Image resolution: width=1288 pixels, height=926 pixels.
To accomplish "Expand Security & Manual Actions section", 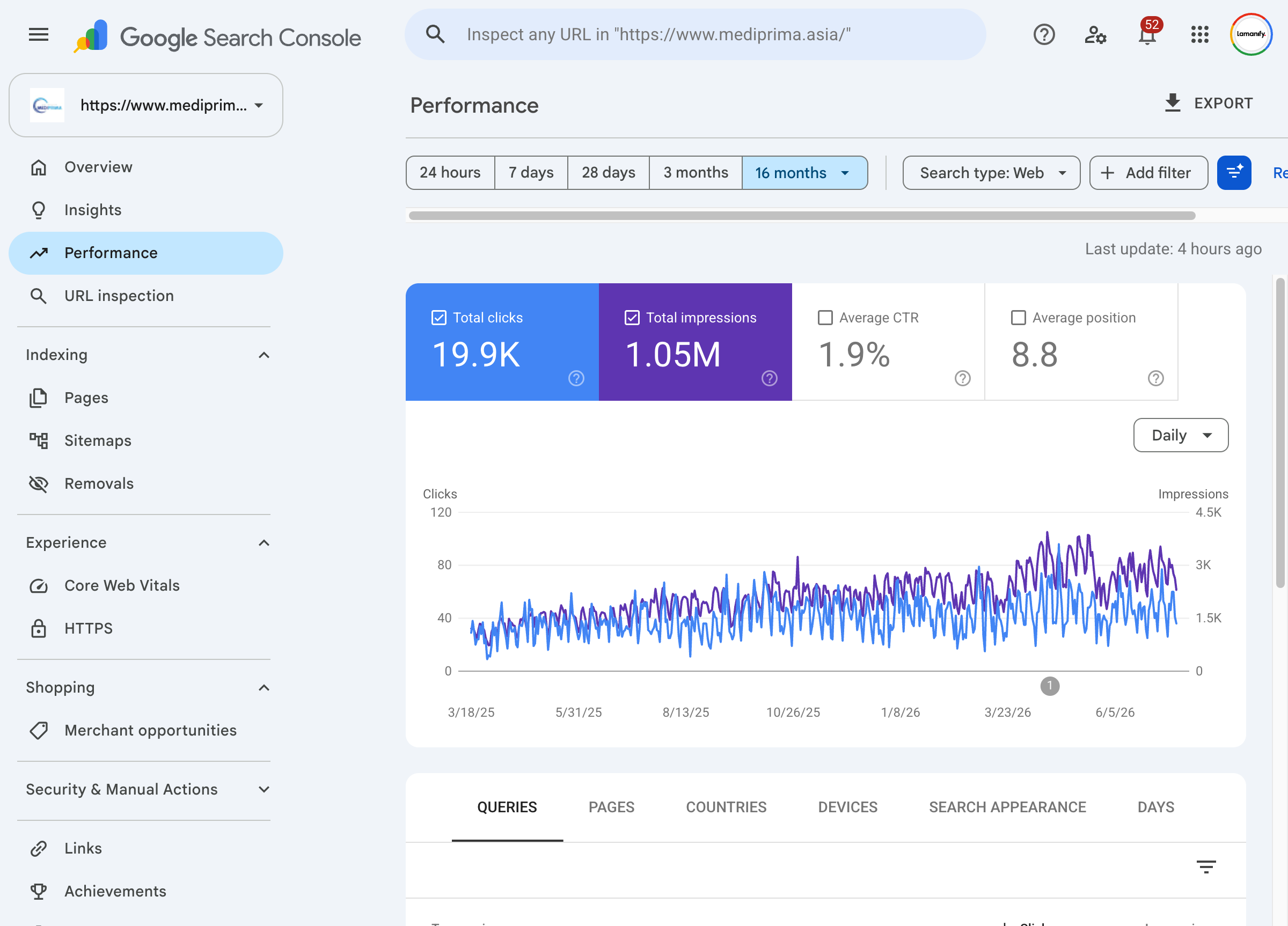I will pos(264,790).
